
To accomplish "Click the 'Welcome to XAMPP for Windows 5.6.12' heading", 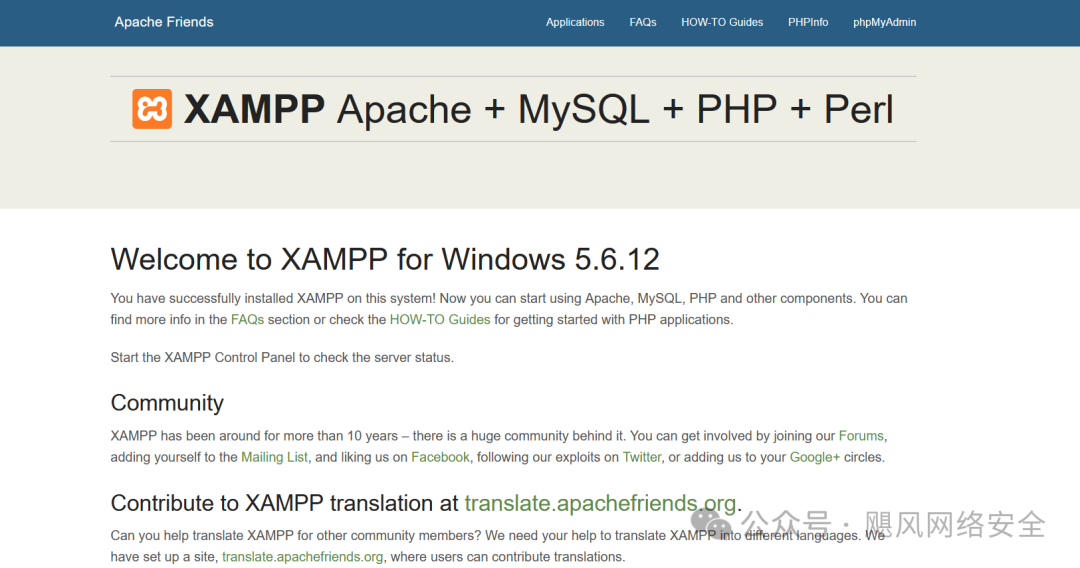I will point(385,260).
